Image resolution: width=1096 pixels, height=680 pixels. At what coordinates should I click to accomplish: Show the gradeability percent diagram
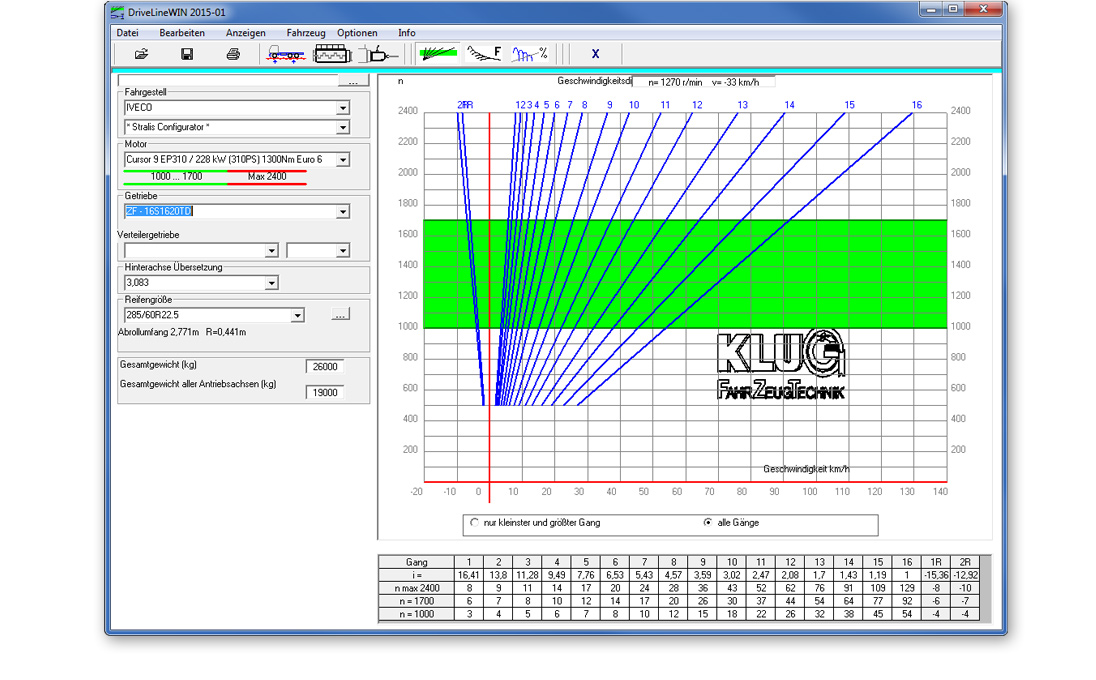[530, 54]
